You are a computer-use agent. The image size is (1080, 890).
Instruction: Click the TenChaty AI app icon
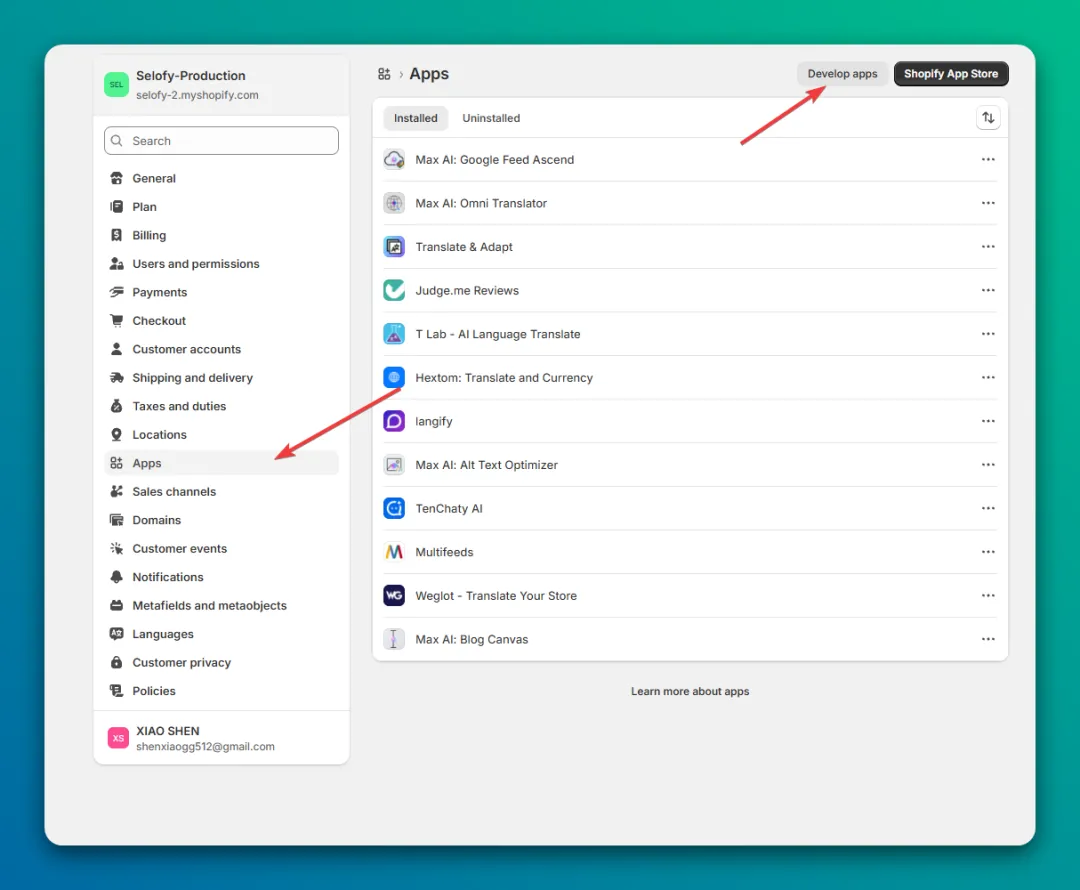pos(394,508)
